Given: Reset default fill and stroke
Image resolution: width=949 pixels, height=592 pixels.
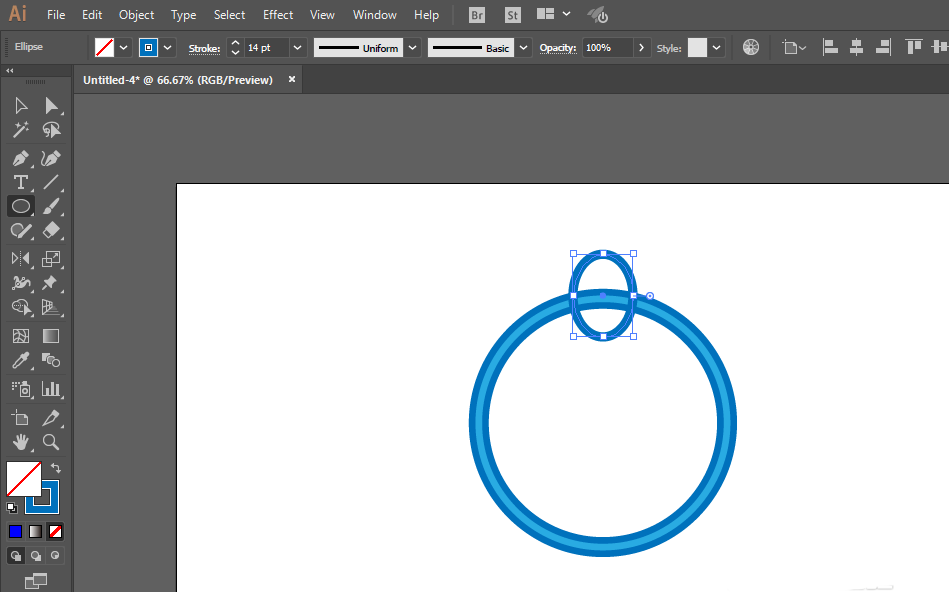Looking at the screenshot, I should coord(12,508).
